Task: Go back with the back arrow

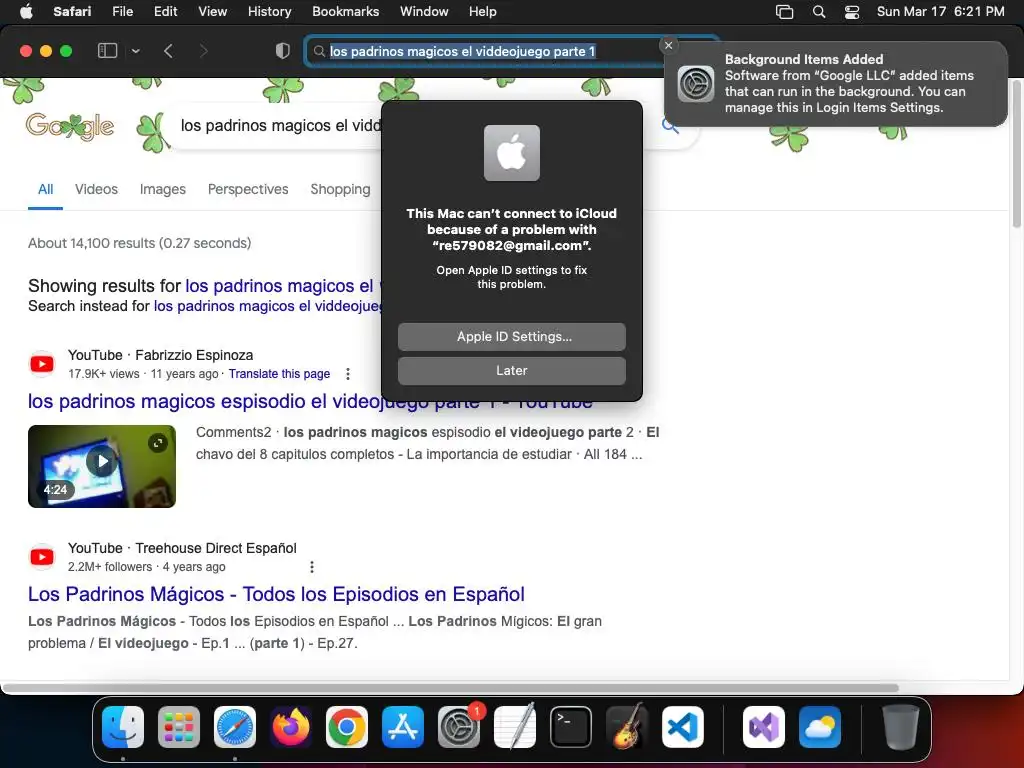Action: [168, 51]
